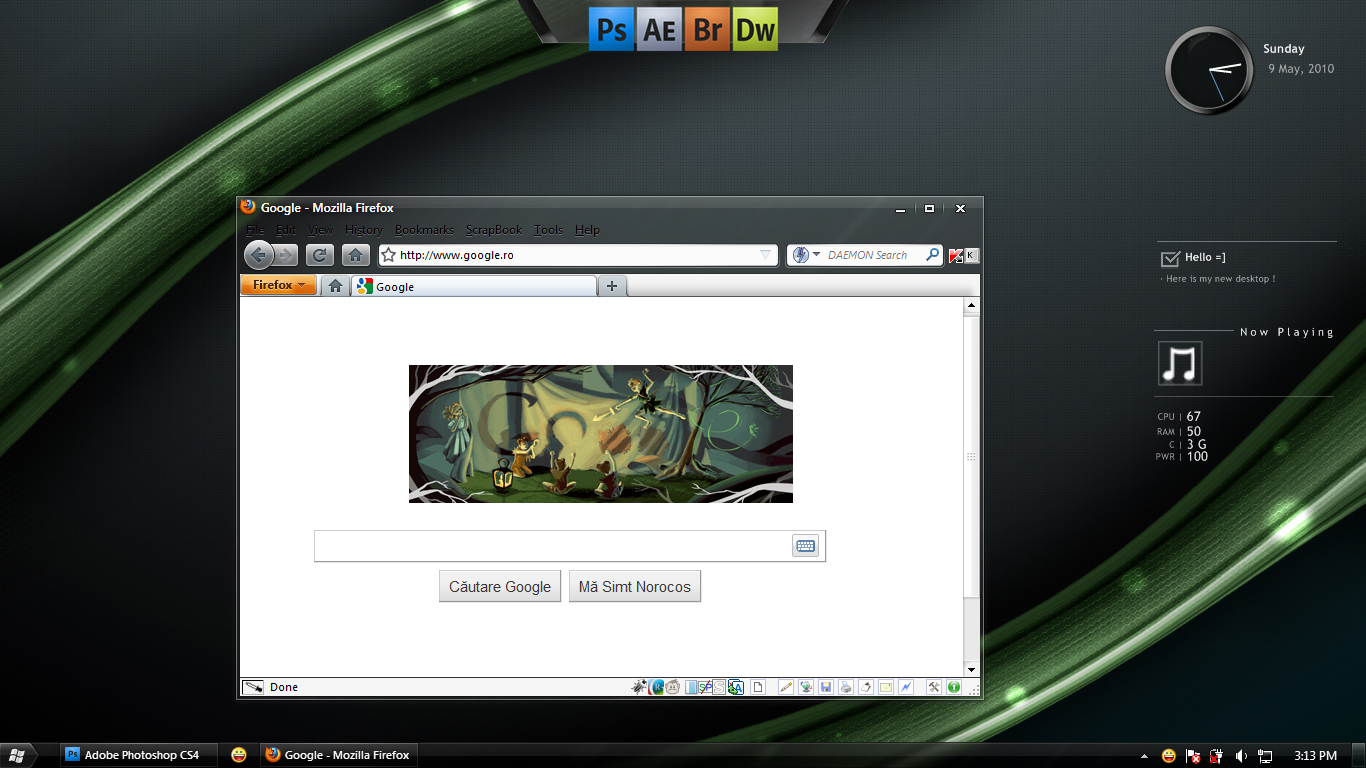Open the History menu

(364, 230)
